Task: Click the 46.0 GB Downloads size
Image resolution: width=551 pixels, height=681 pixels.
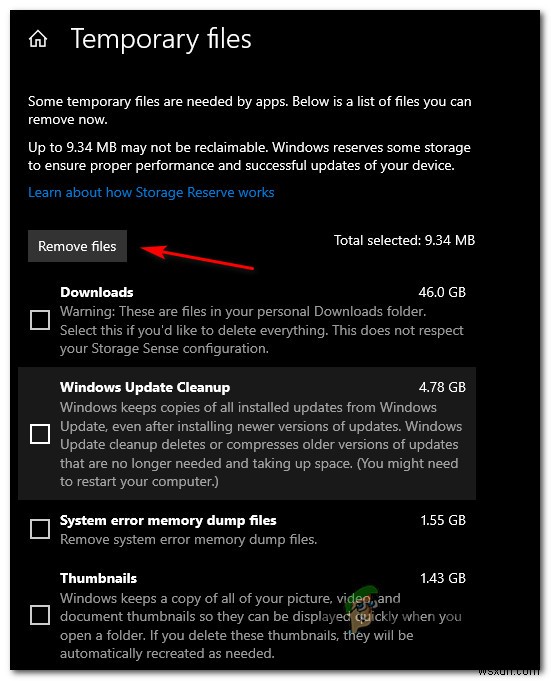Action: 442,292
